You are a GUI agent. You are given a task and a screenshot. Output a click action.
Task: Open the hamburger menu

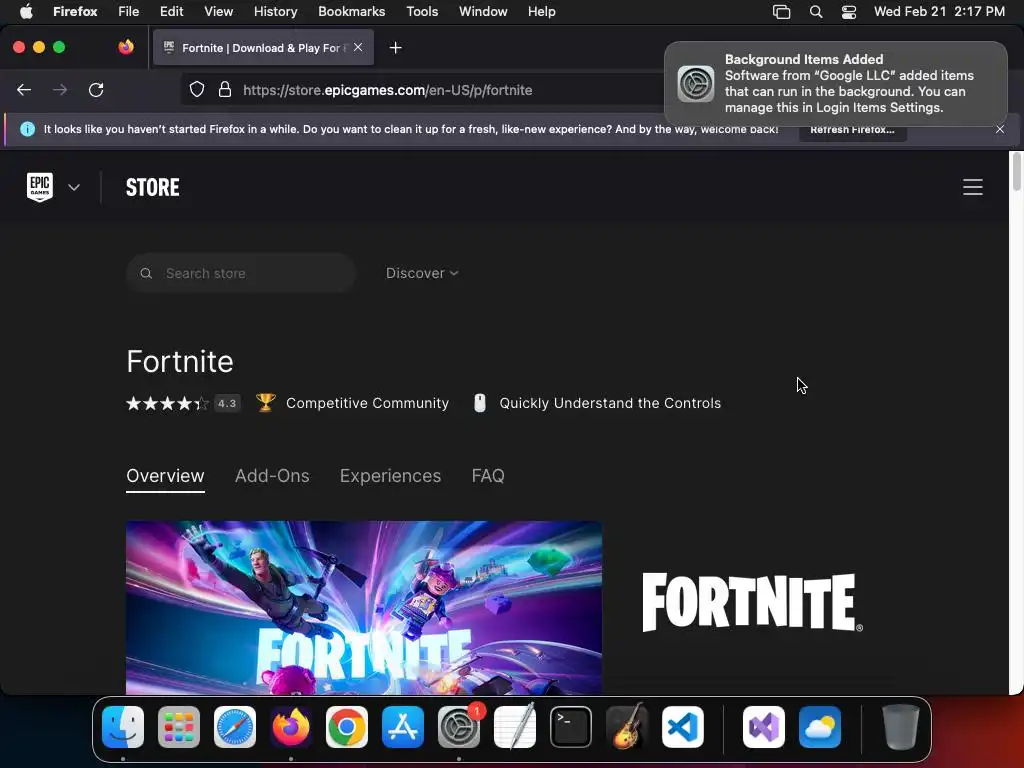972,187
